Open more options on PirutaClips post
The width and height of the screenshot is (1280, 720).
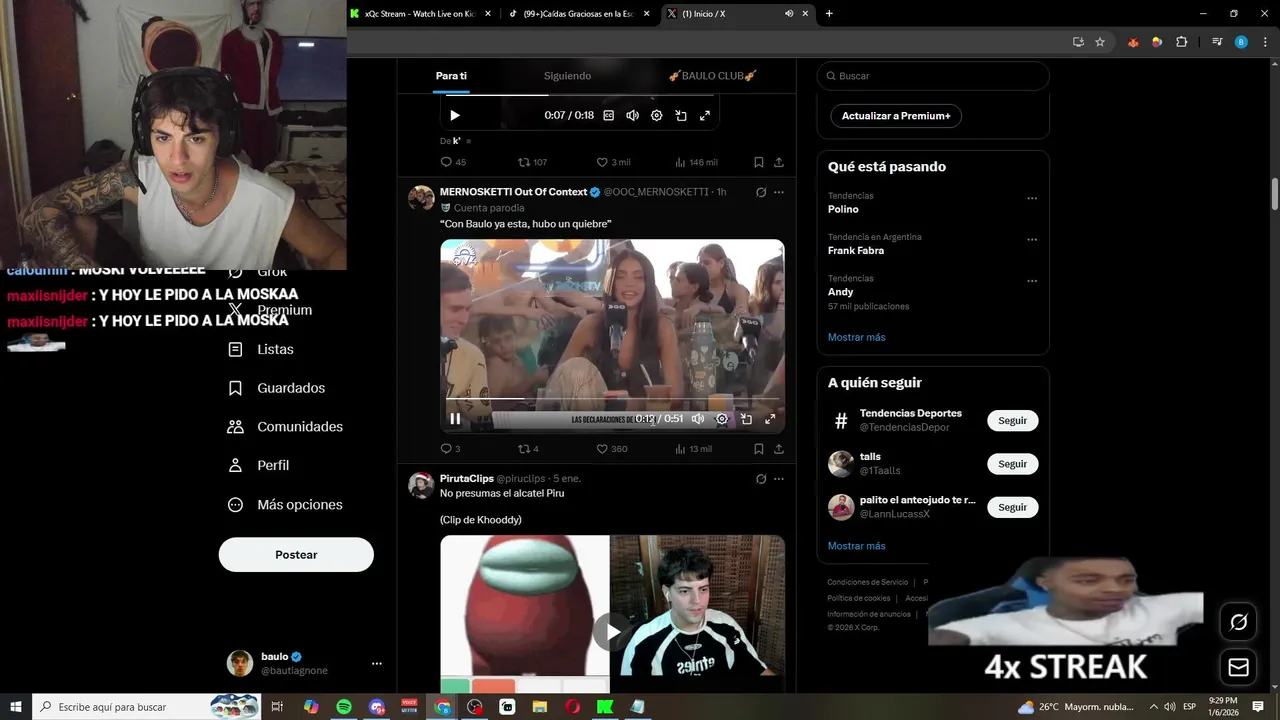tap(779, 479)
